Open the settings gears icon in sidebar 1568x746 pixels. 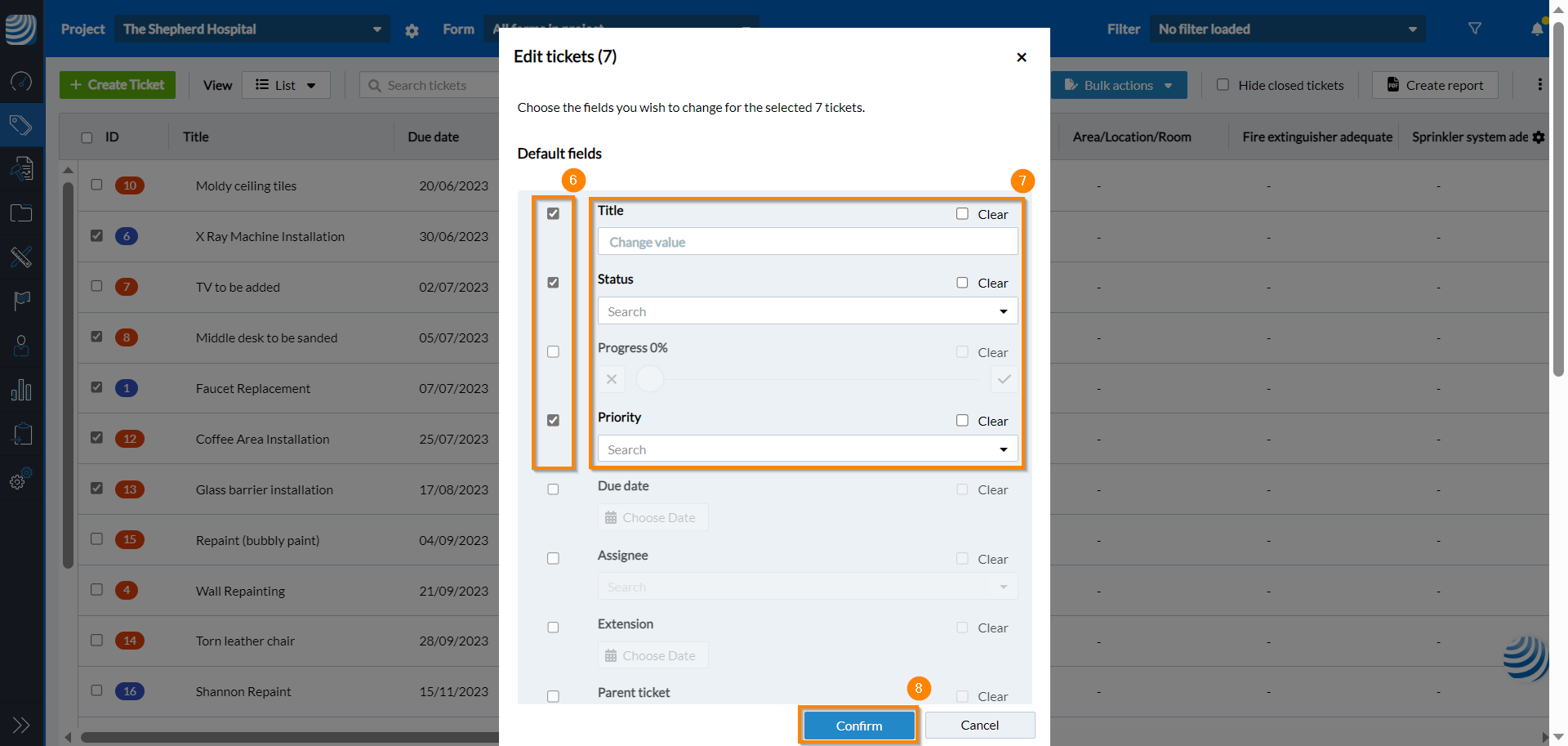(x=21, y=479)
